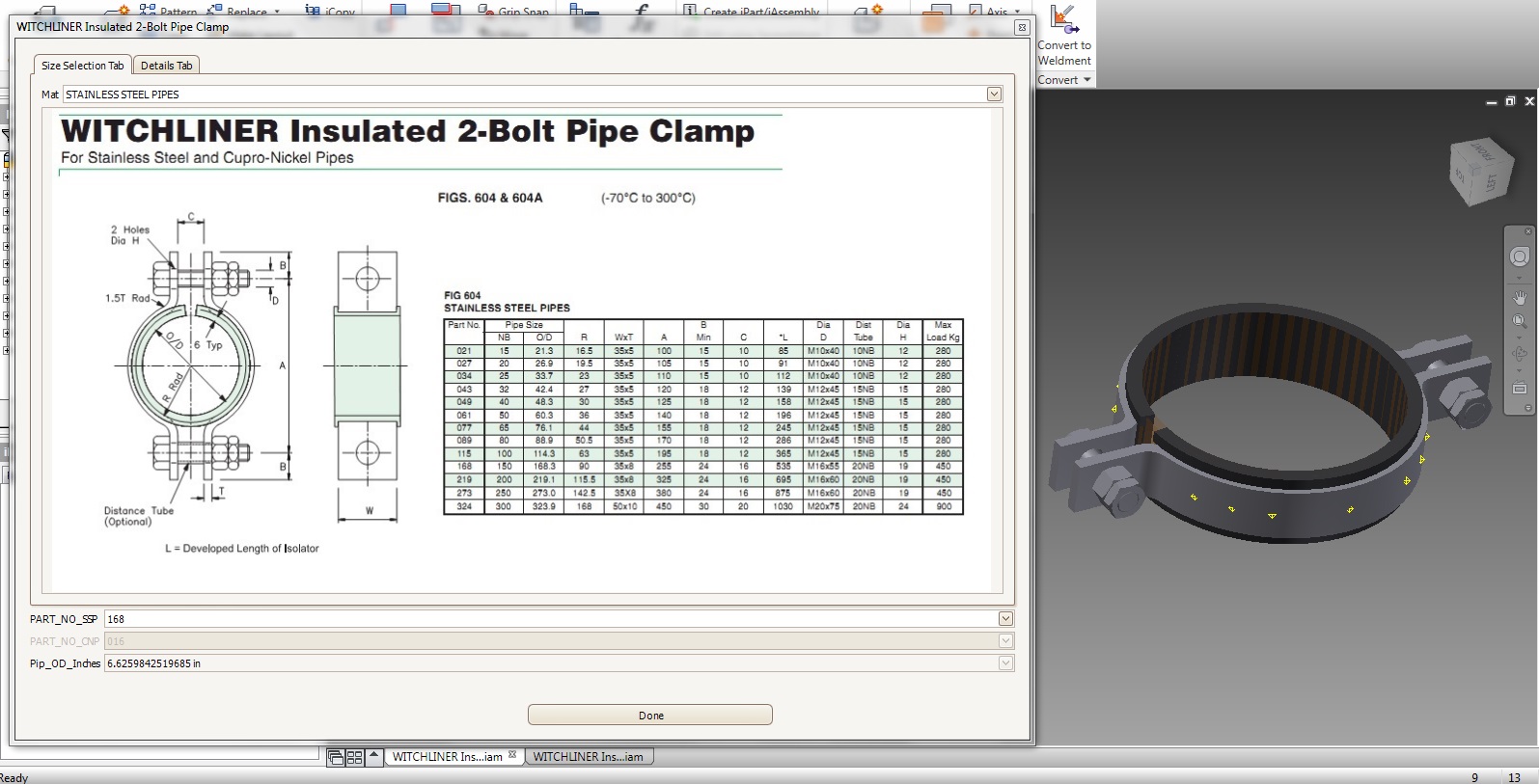Close the 3D viewport window
Image resolution: width=1539 pixels, height=784 pixels.
[1528, 101]
